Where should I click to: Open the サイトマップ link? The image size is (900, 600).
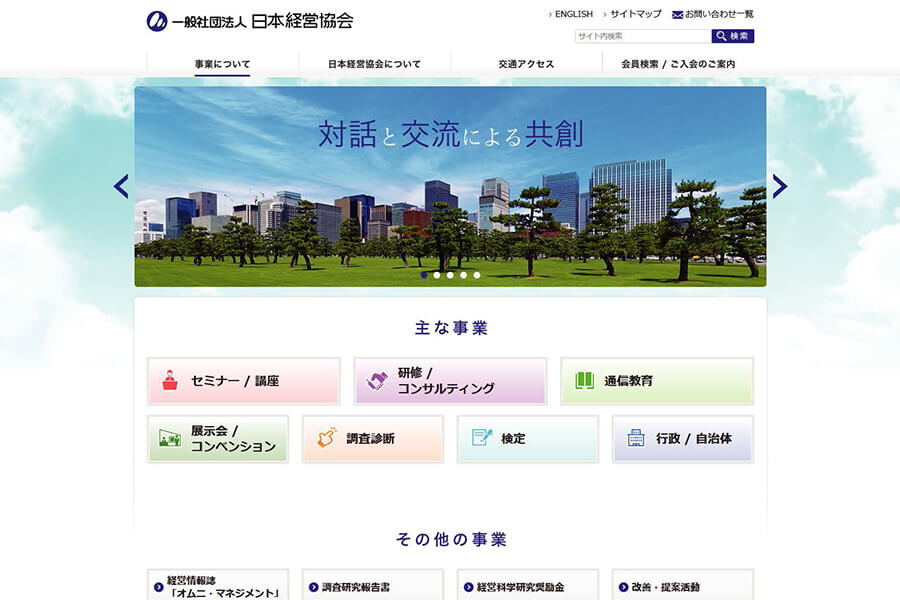tap(635, 14)
